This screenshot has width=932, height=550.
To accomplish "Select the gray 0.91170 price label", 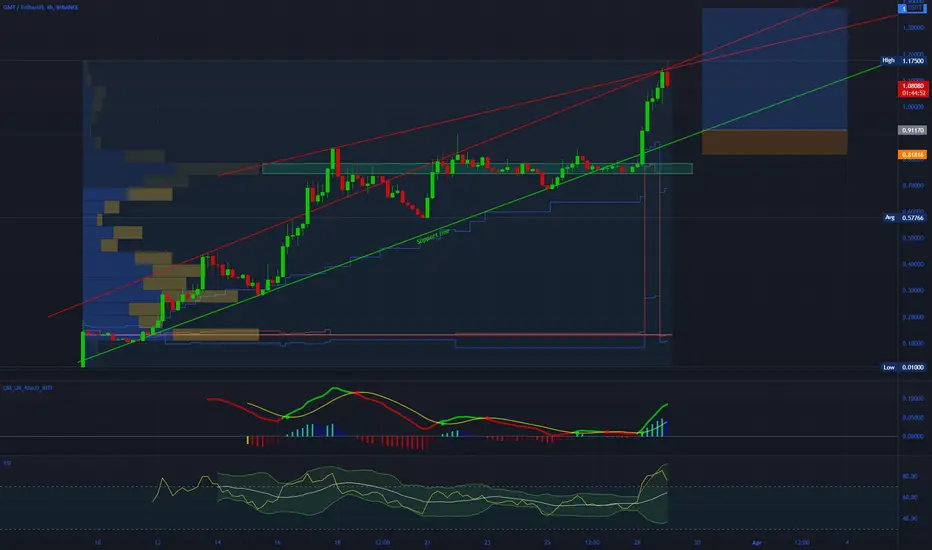I will 912,130.
